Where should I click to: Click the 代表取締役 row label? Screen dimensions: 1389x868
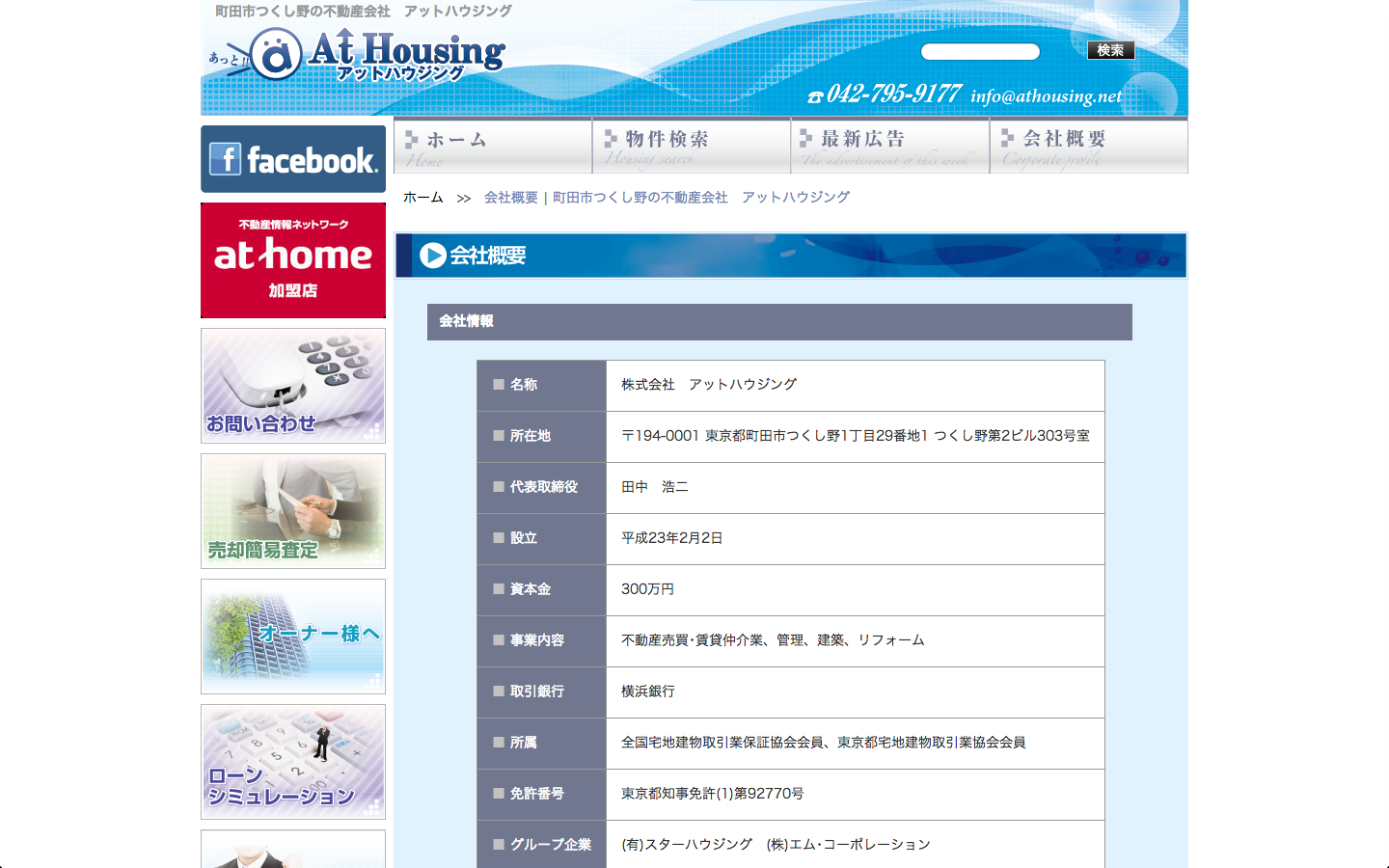coord(544,487)
